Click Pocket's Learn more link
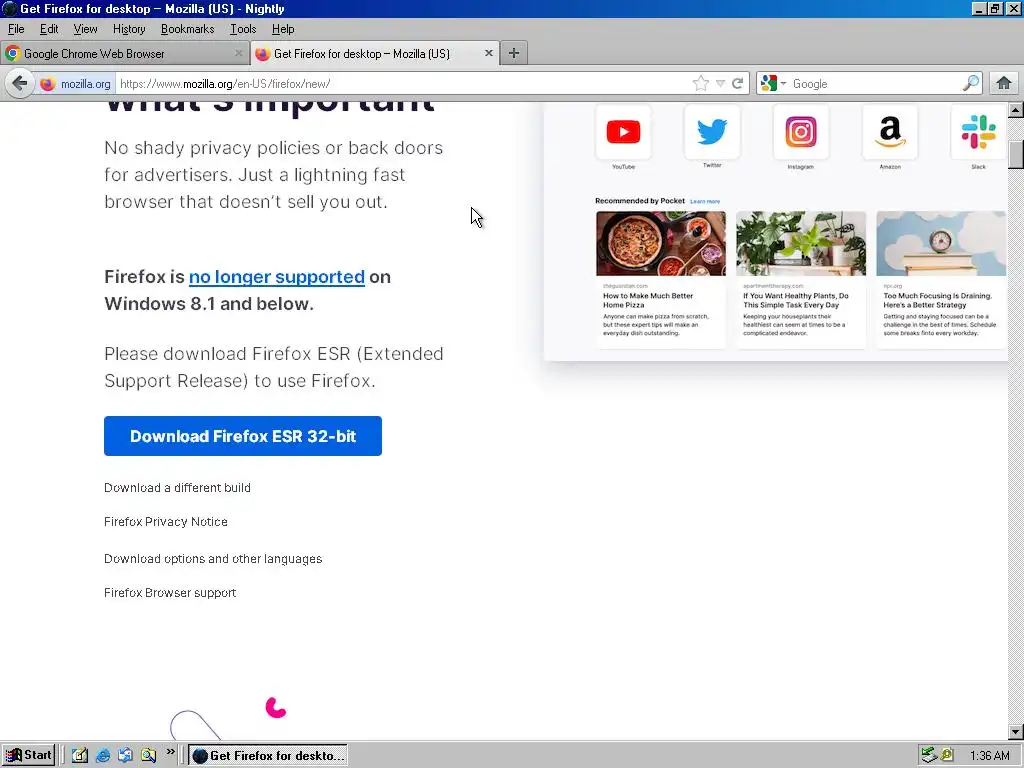This screenshot has width=1024, height=768. [705, 201]
